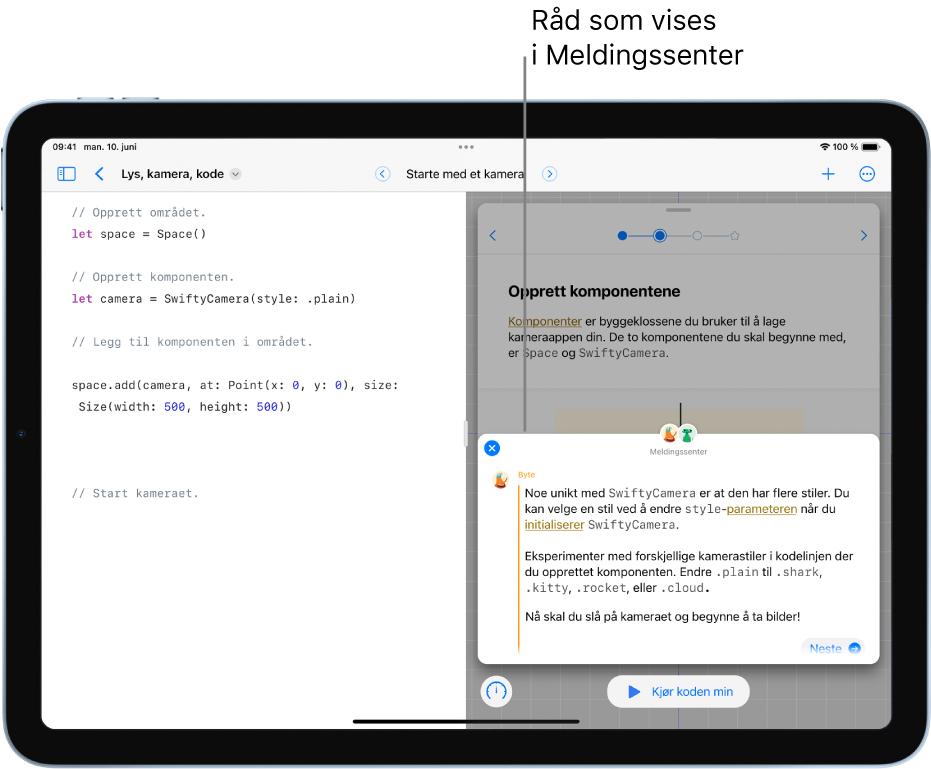Open the more options ellipsis menu
The width and height of the screenshot is (931, 769).
(867, 174)
